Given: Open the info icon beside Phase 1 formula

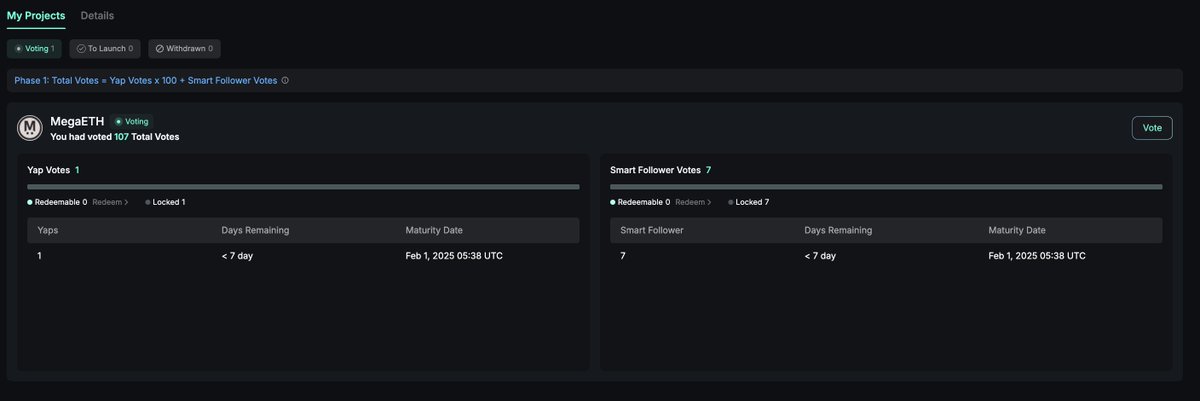Looking at the screenshot, I should (285, 80).
